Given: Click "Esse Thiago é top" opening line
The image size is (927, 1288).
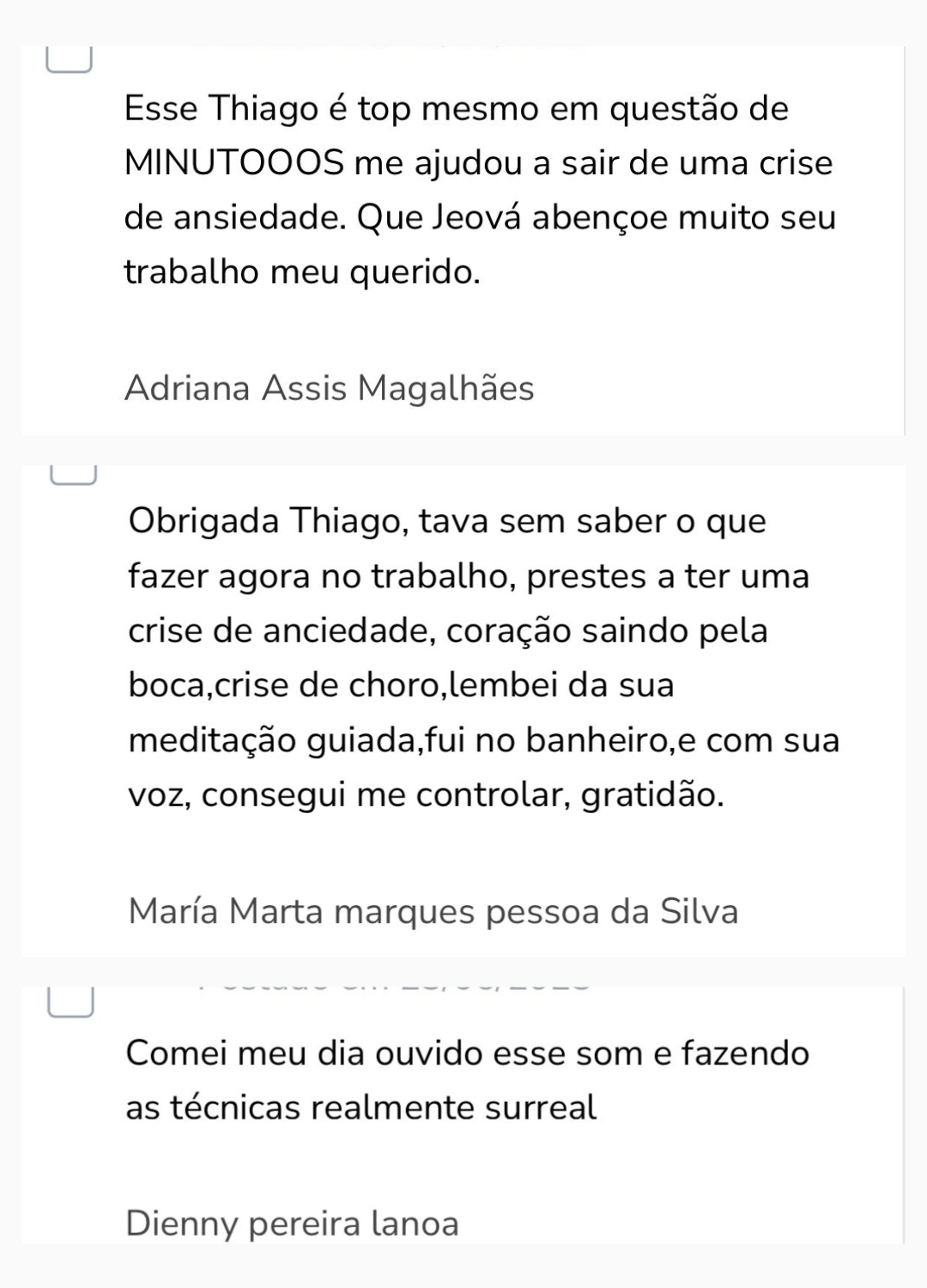Looking at the screenshot, I should pos(257,109).
